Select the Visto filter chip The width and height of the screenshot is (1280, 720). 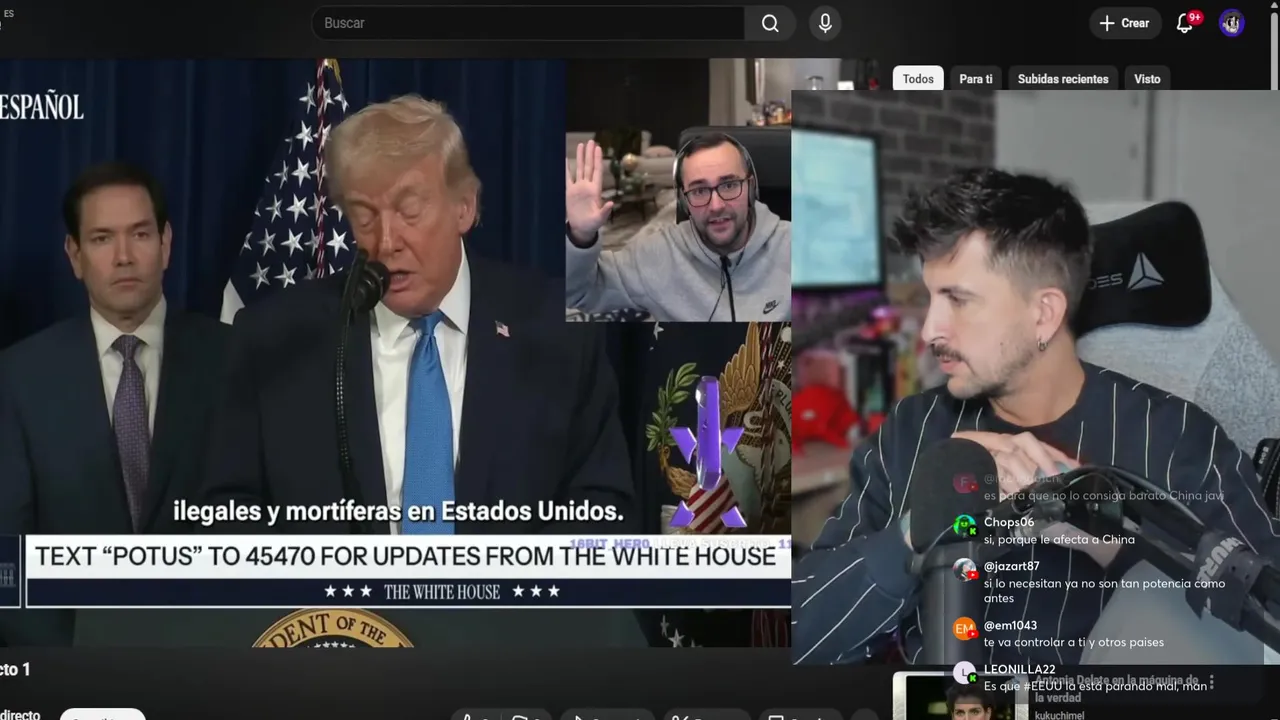coord(1147,79)
